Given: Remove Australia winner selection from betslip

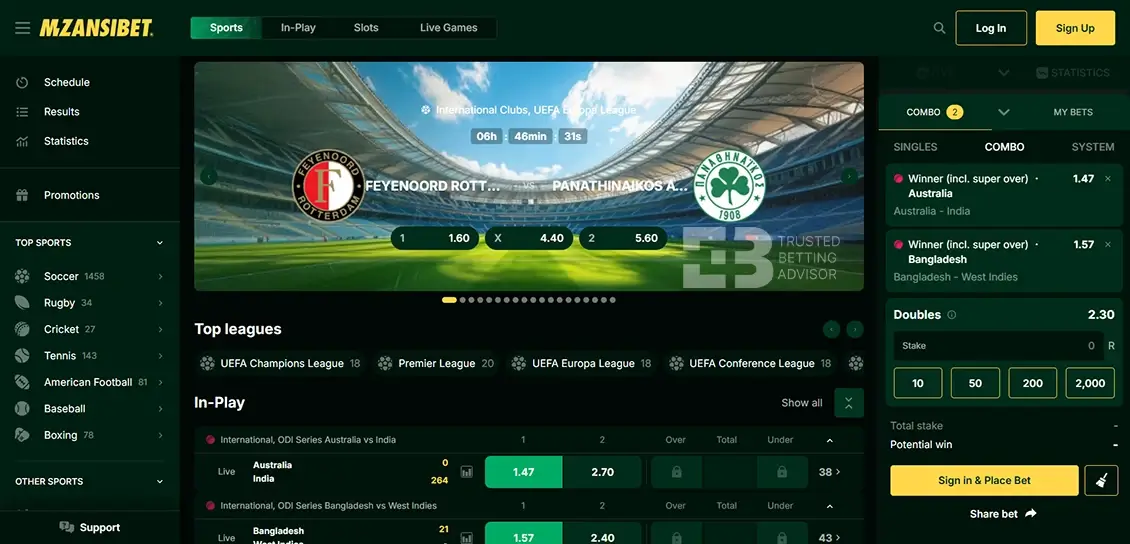Looking at the screenshot, I should 1107,179.
